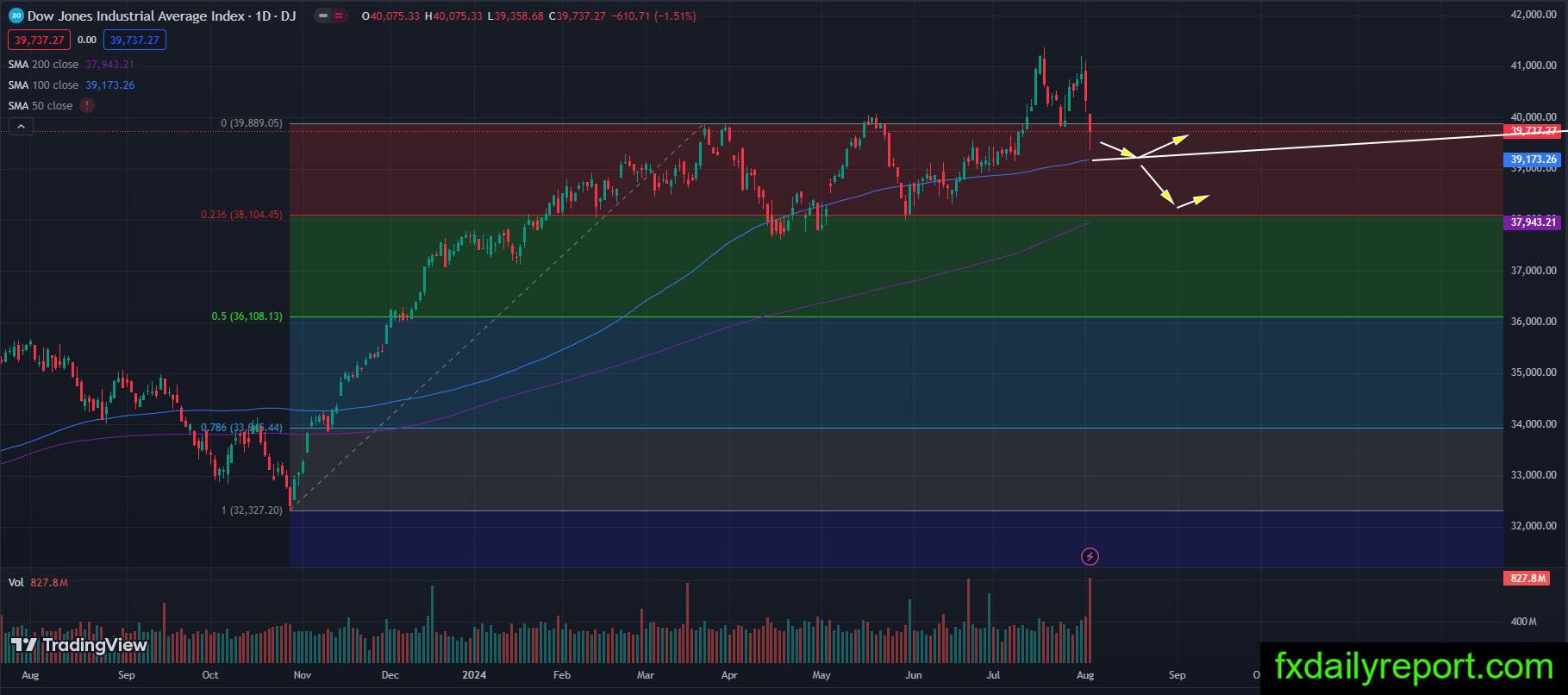
Task: Click the blue 39,173.26 tag on price axis
Action: pos(1532,160)
